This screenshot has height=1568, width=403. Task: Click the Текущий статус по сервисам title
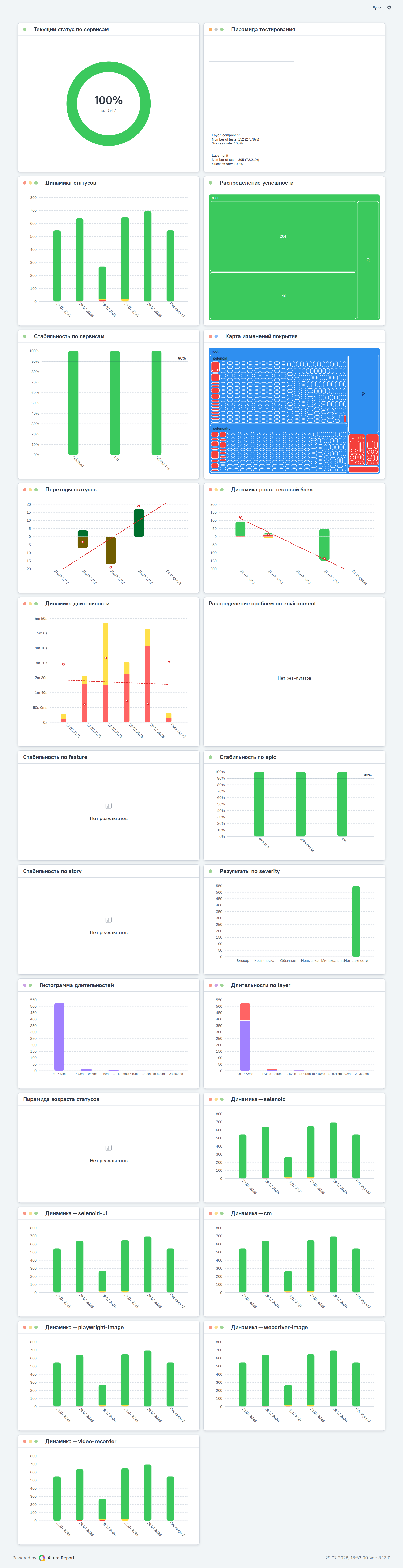click(71, 29)
